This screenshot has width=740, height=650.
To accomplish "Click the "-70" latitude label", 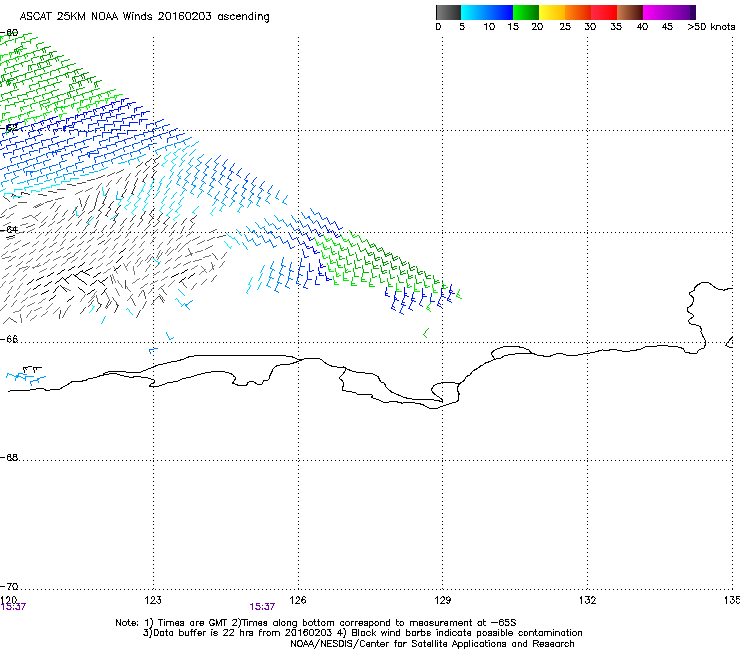I will tap(9, 586).
